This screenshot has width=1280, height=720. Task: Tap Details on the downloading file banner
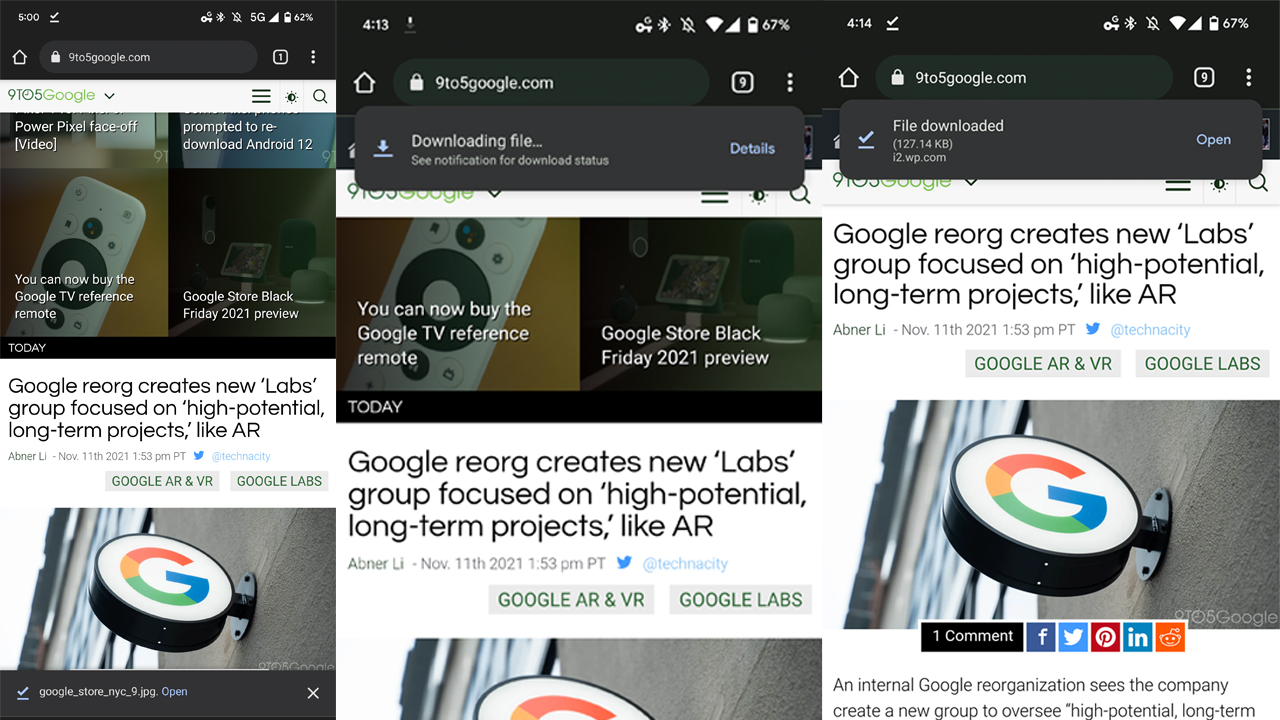click(x=751, y=147)
